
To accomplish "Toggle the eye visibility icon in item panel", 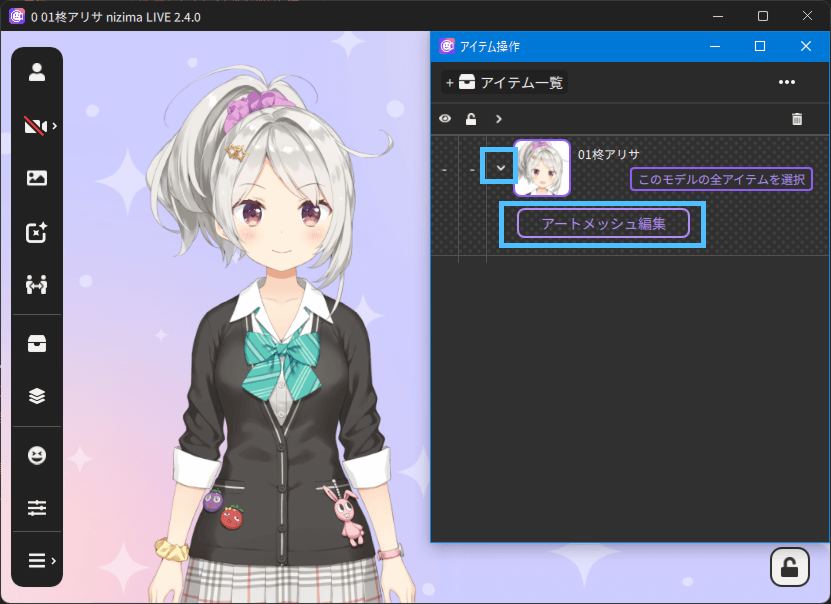I will (x=445, y=119).
